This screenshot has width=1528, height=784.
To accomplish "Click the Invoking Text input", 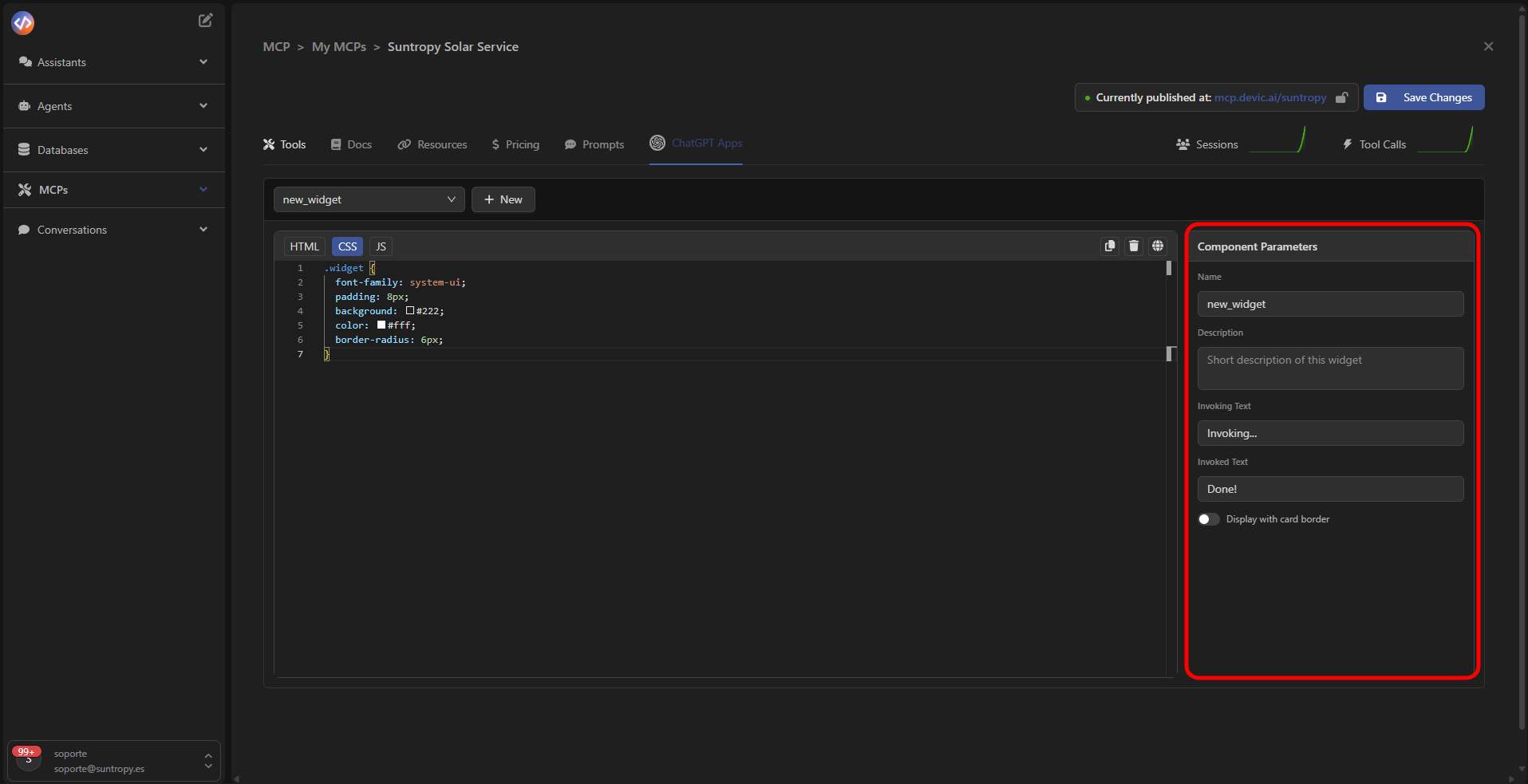I will tap(1330, 433).
